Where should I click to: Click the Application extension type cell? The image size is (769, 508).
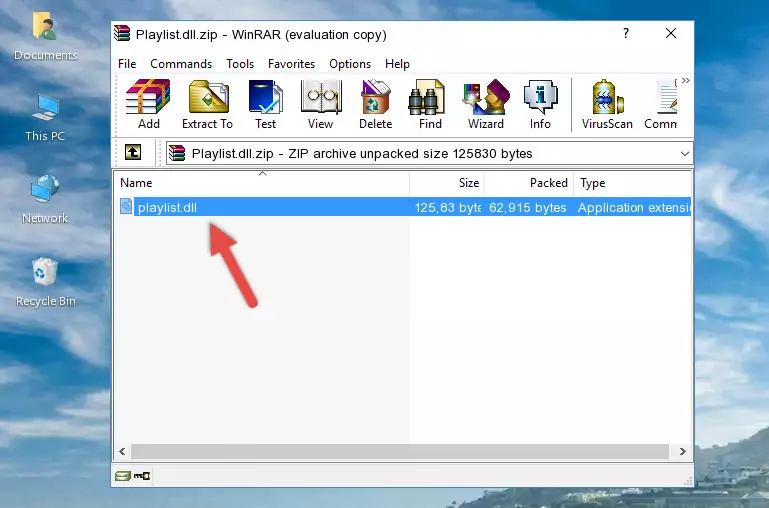point(634,207)
